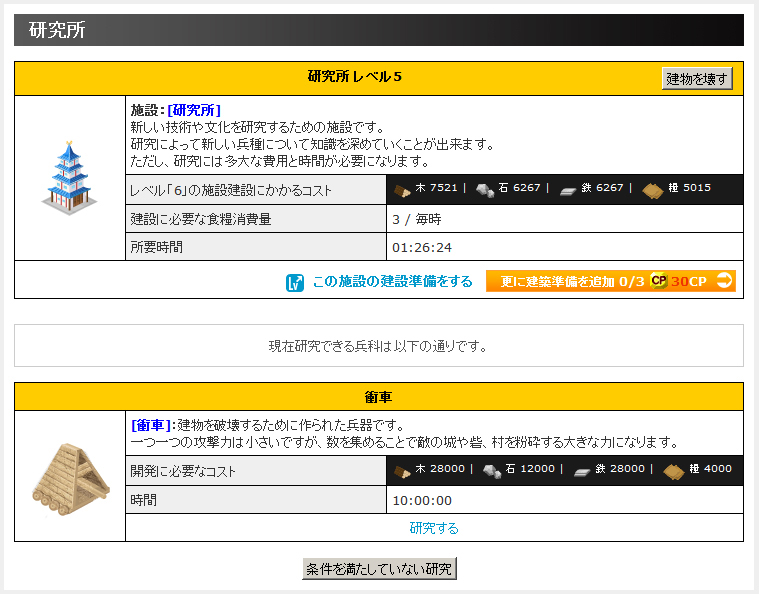The height and width of the screenshot is (594, 759).
Task: Click the battering ram unit image
Action: pos(69,475)
